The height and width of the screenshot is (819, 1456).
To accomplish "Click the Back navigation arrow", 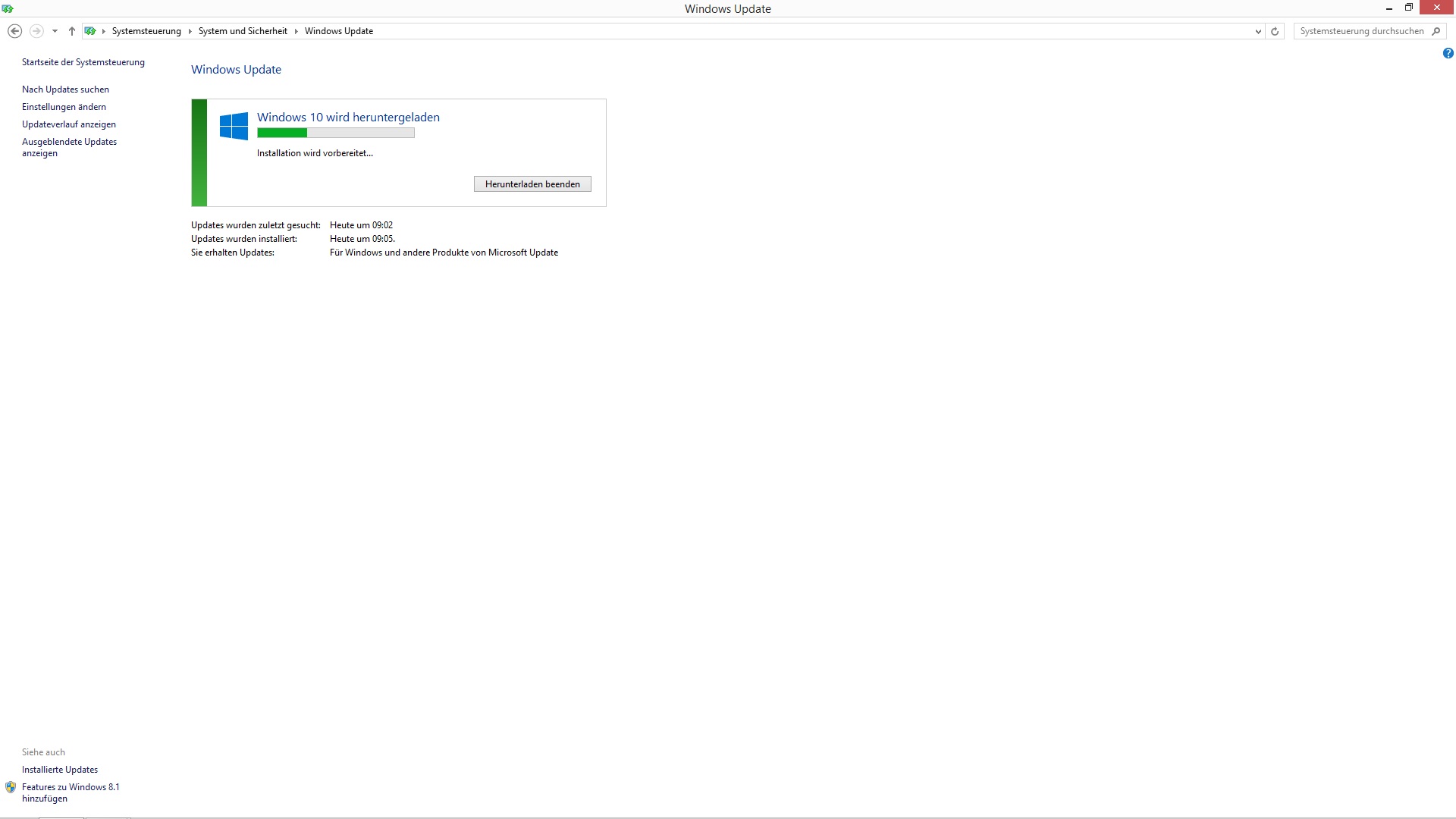I will click(x=14, y=31).
